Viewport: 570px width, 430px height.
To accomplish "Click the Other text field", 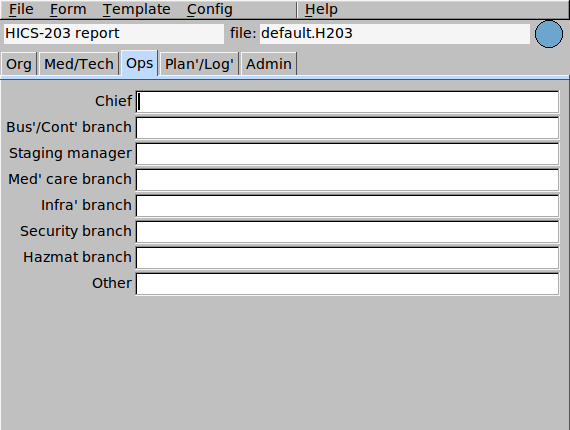I will pyautogui.click(x=347, y=284).
